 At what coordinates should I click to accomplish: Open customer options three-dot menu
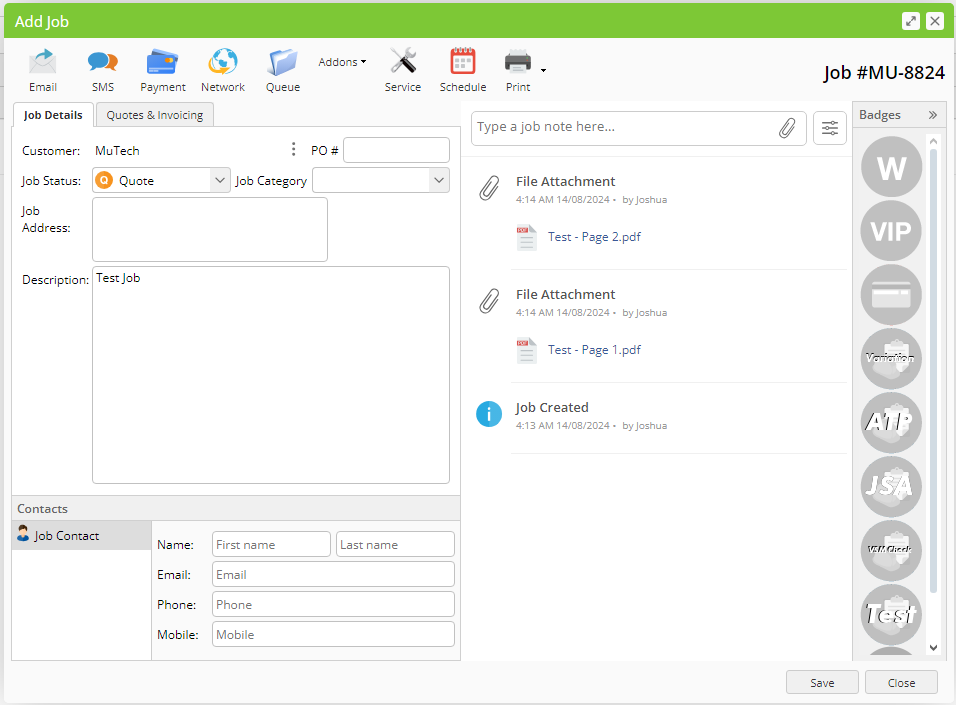293,149
